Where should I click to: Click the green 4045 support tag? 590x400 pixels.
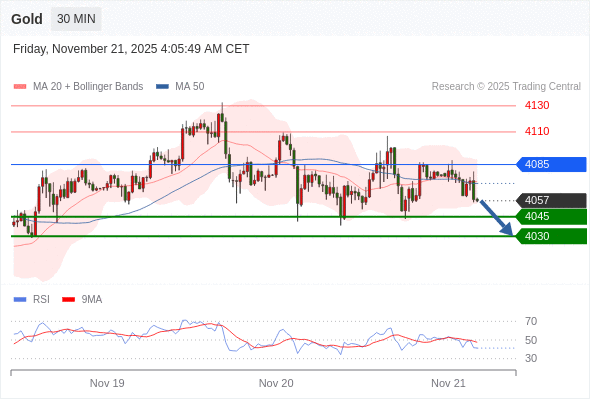(x=551, y=216)
